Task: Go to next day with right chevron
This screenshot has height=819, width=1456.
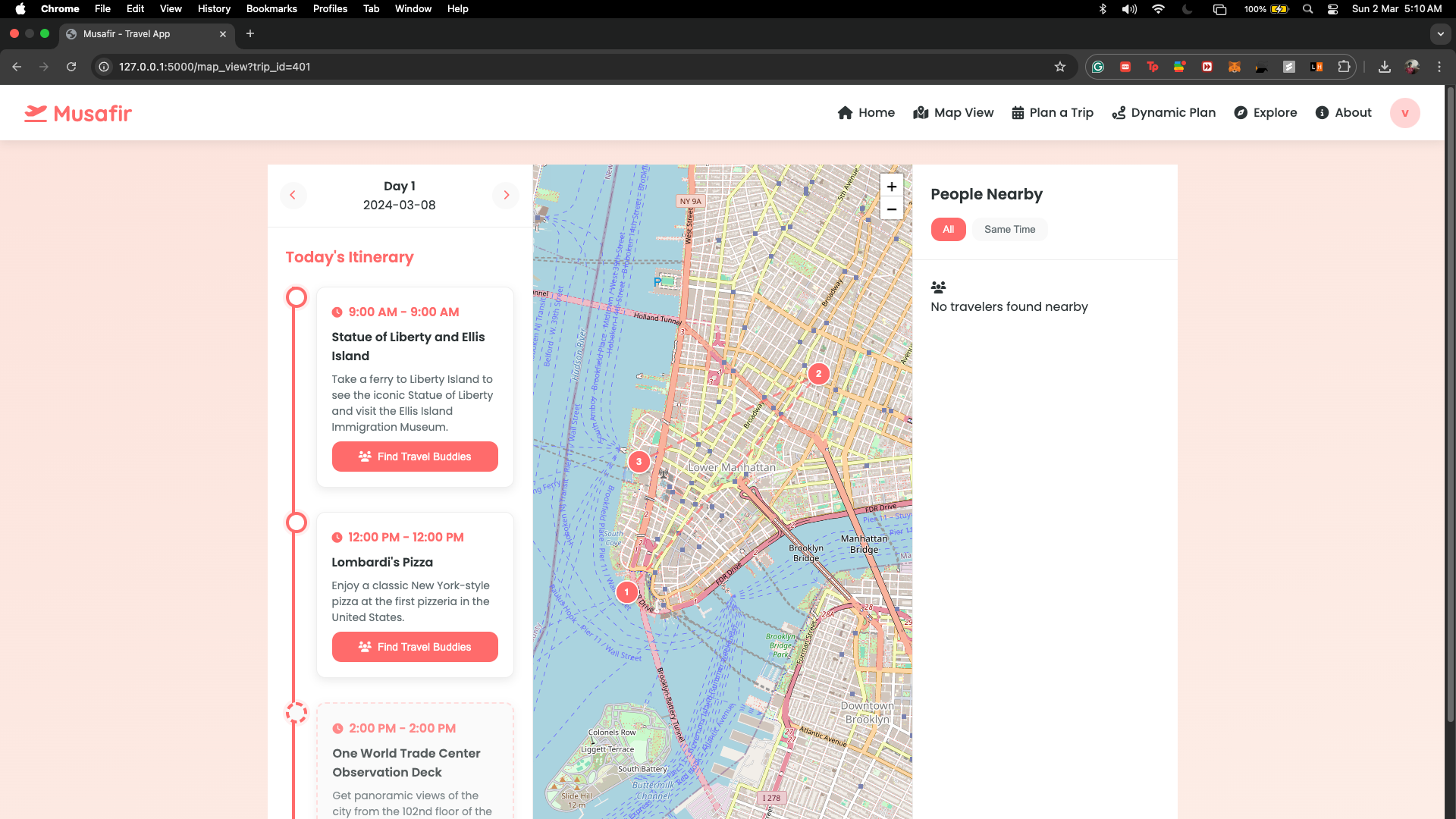Action: (x=507, y=196)
